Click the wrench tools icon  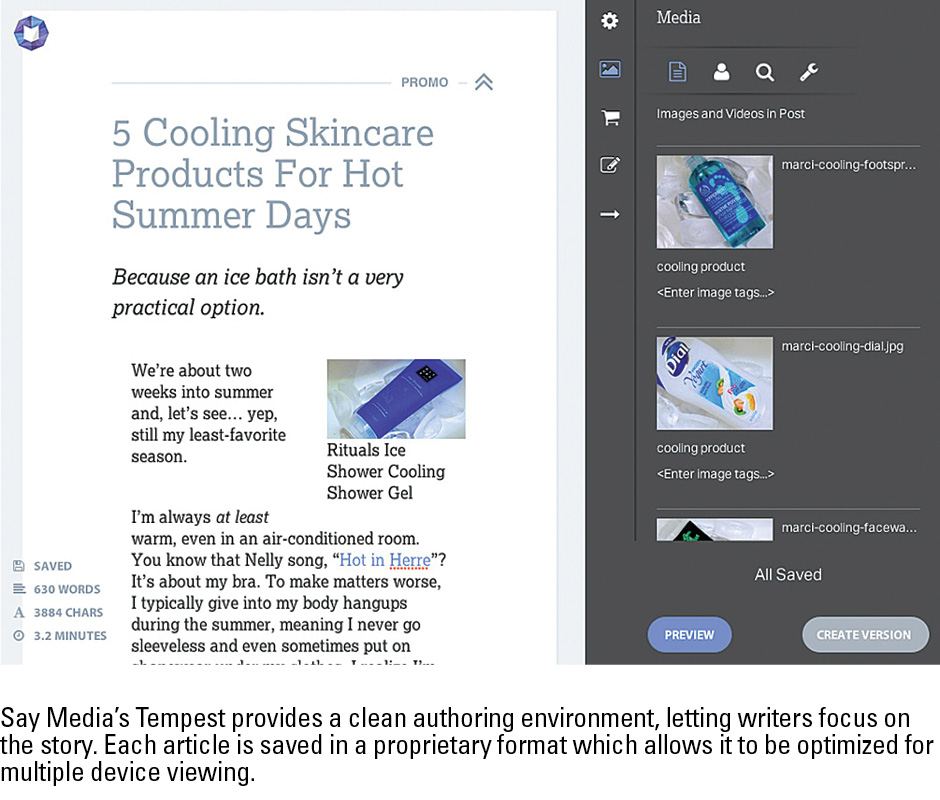809,72
